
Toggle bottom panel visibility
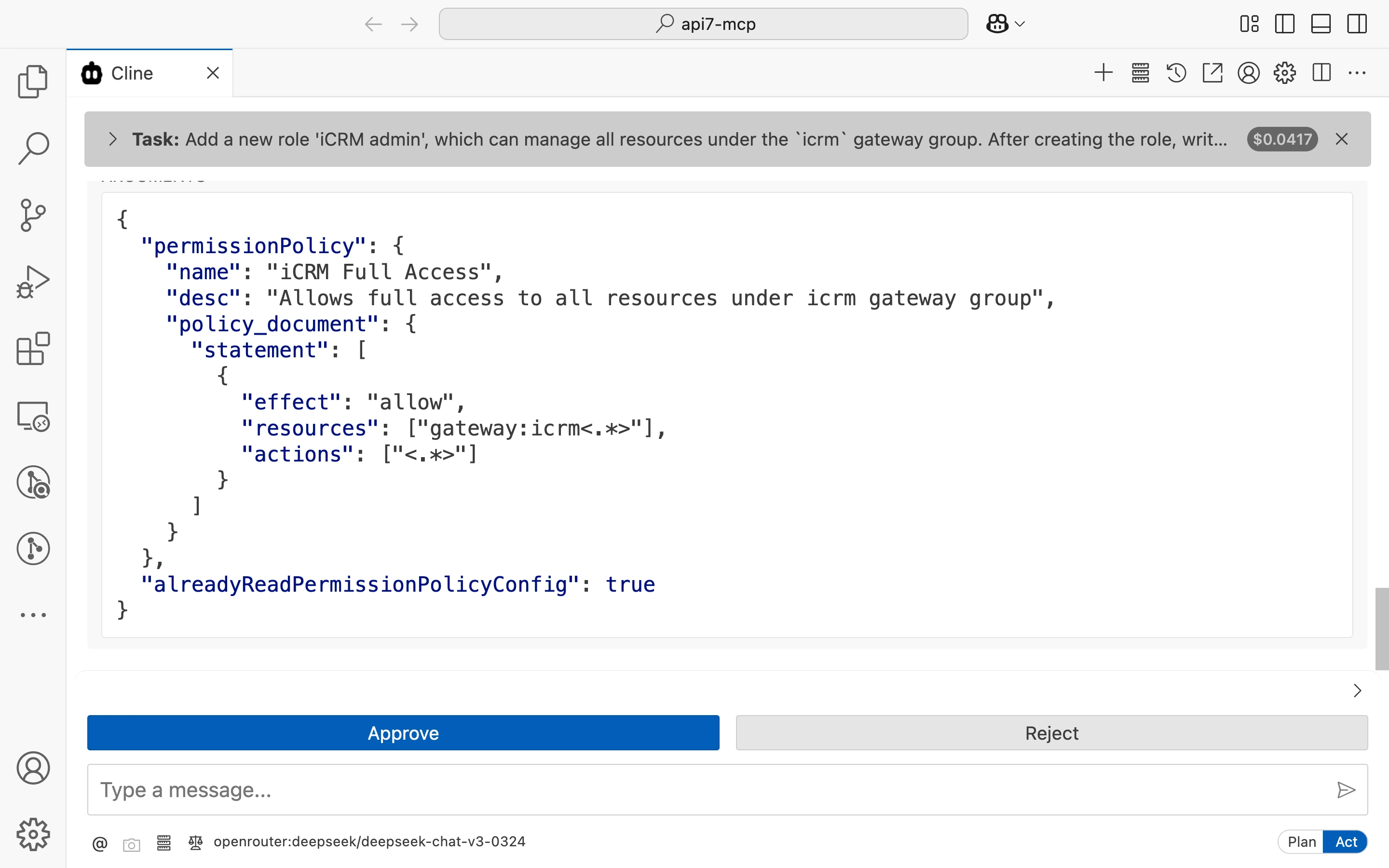pos(1321,24)
